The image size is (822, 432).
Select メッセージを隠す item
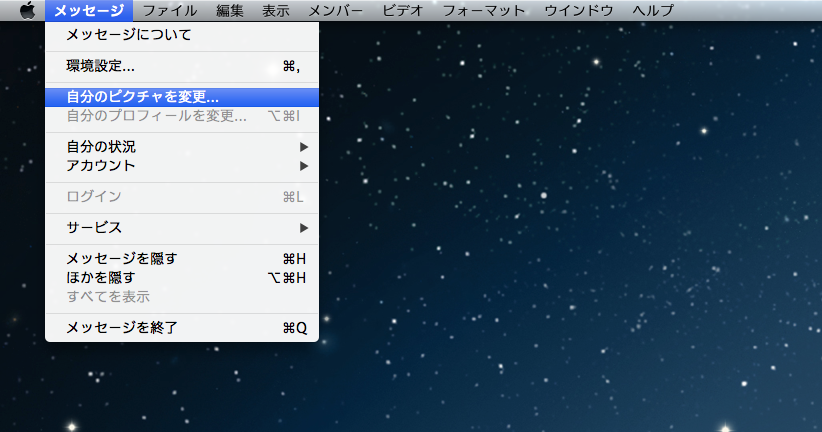click(x=182, y=258)
